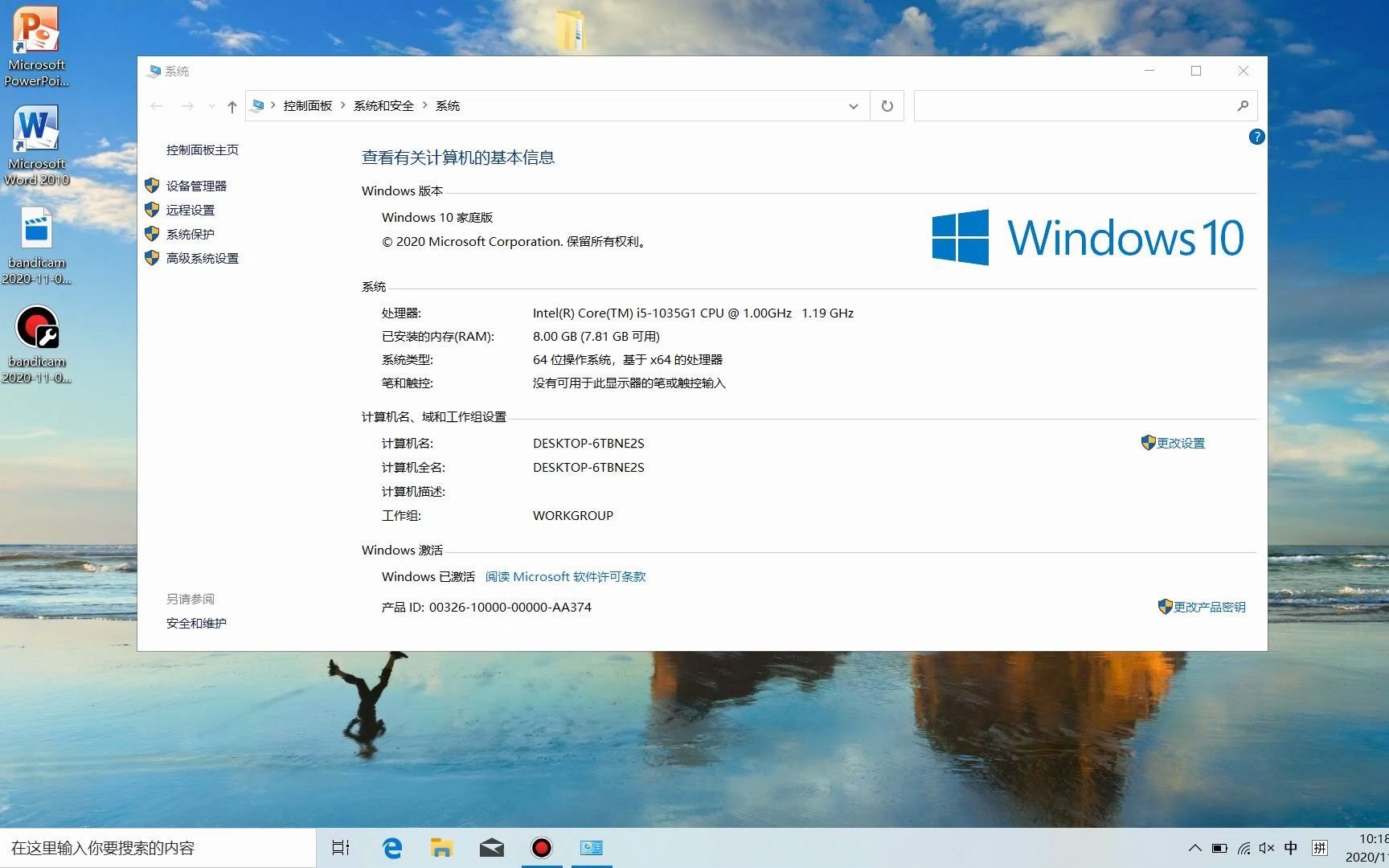Click the shield icon beside 系统保护
This screenshot has height=868, width=1389.
[152, 234]
